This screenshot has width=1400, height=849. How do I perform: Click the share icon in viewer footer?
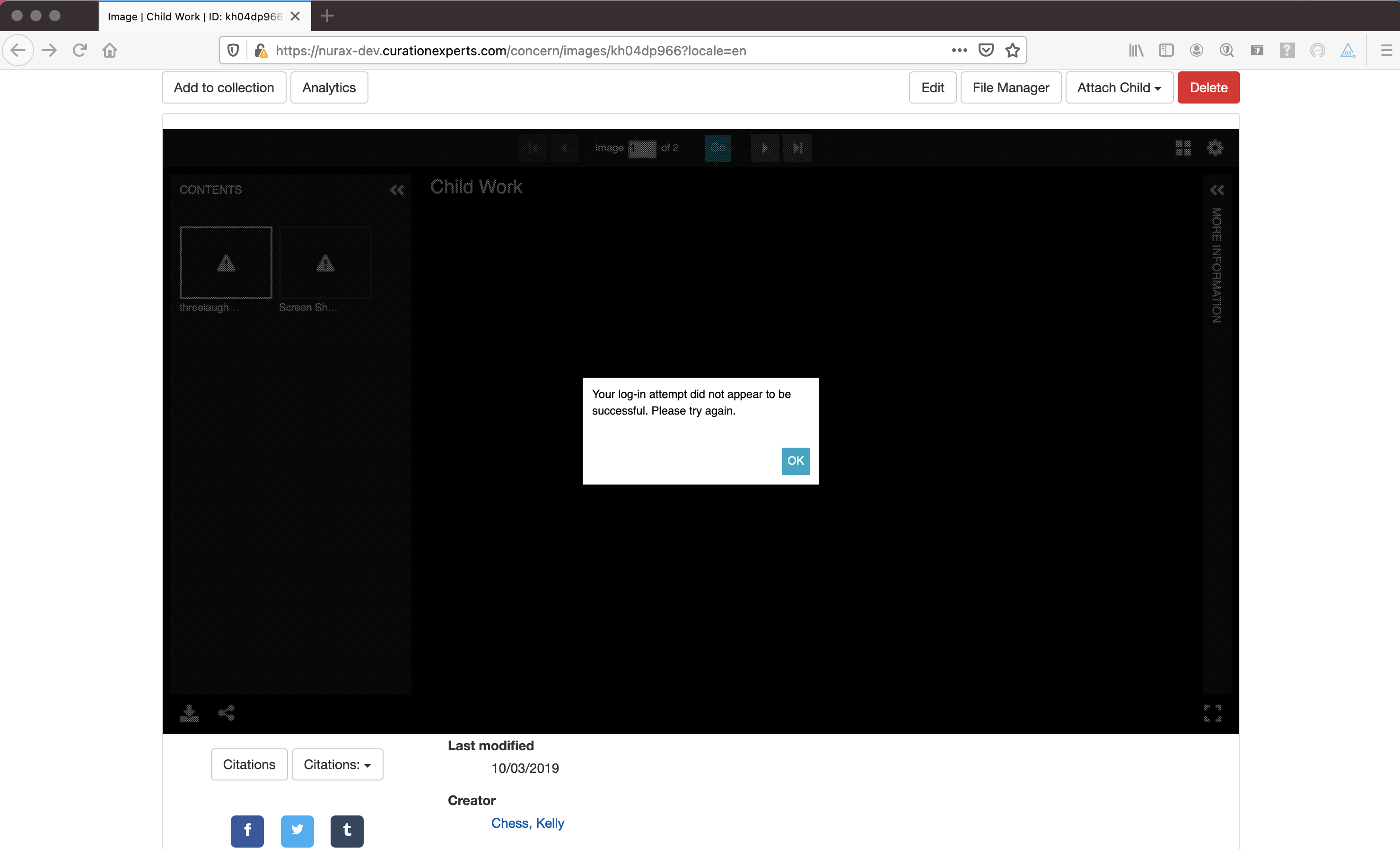(226, 713)
